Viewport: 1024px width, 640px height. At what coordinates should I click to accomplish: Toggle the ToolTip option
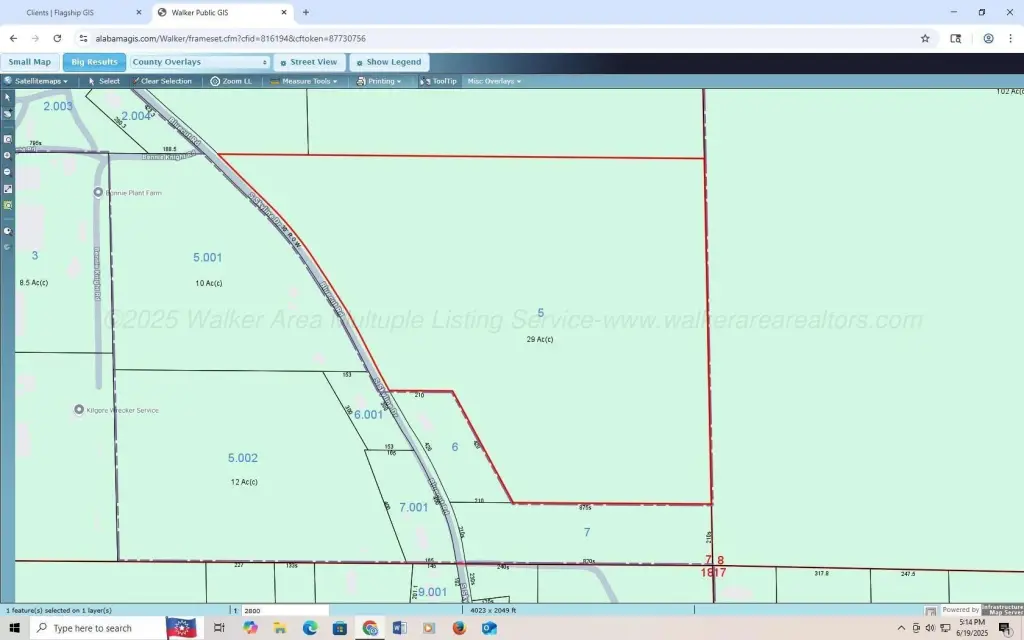(x=438, y=81)
